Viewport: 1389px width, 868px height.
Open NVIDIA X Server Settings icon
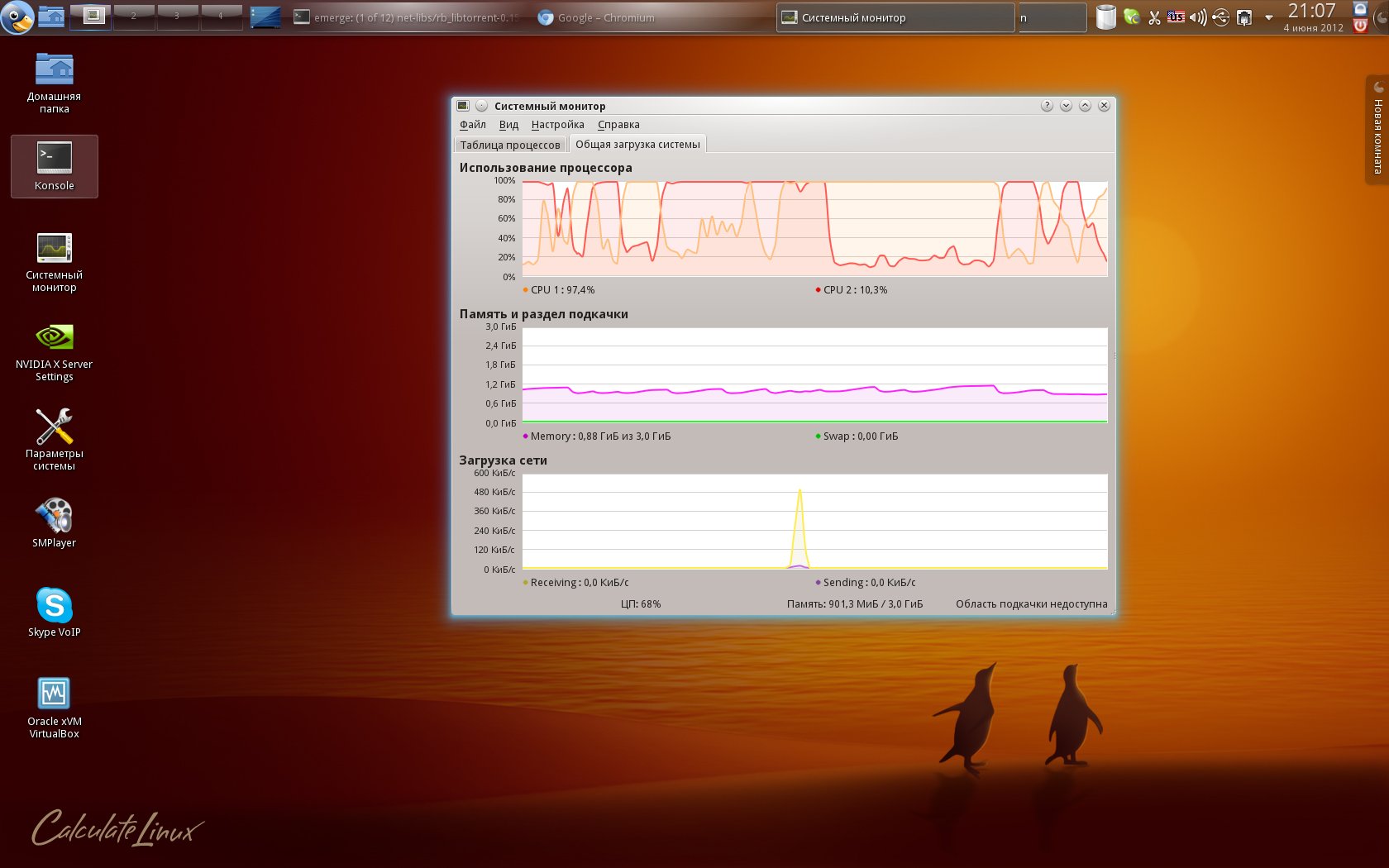55,351
